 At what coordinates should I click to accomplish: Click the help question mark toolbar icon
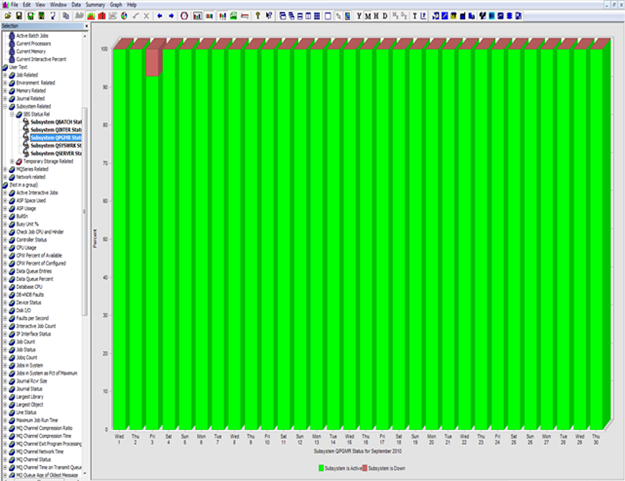(x=258, y=16)
